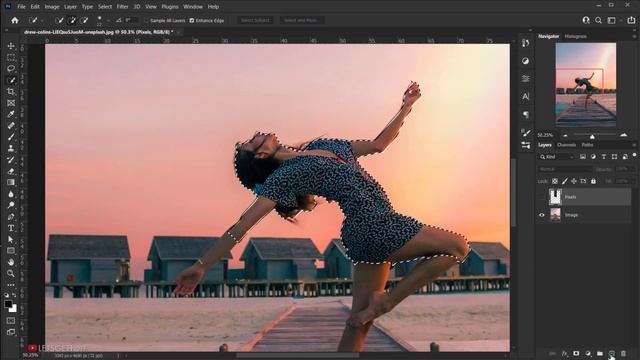Select the Hand tool
This screenshot has width=640, height=360.
11,262
